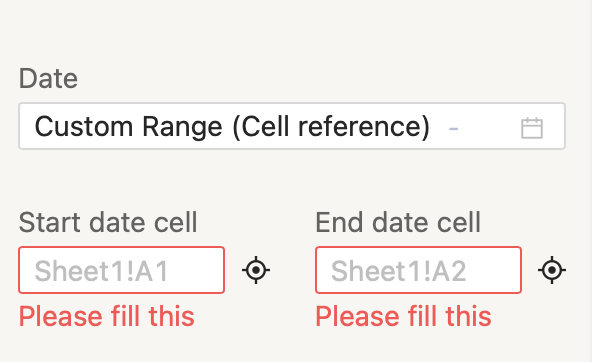
Task: Click the Sheet1!A2 placeholder text
Action: coord(399,271)
